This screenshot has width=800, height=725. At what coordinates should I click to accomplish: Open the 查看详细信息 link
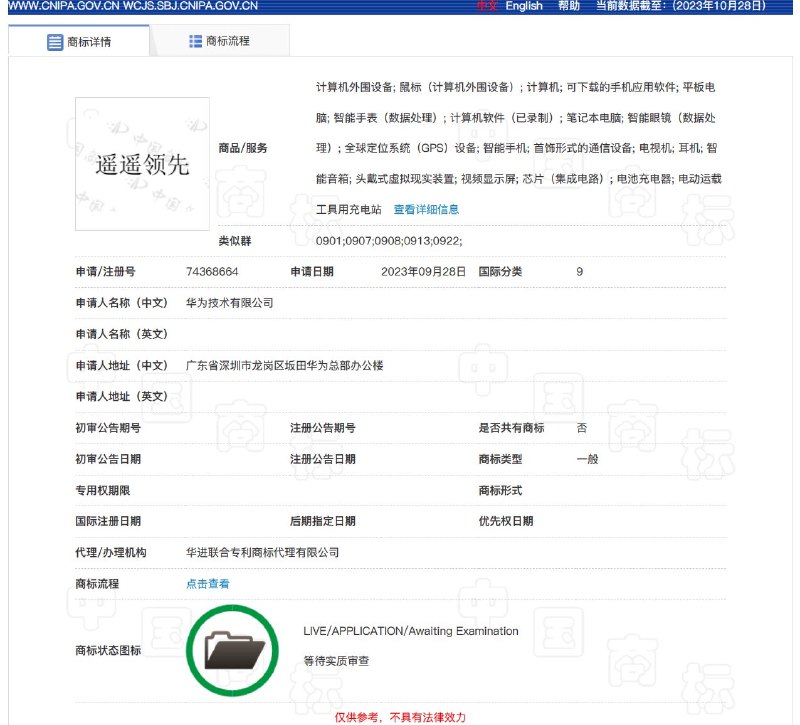426,209
